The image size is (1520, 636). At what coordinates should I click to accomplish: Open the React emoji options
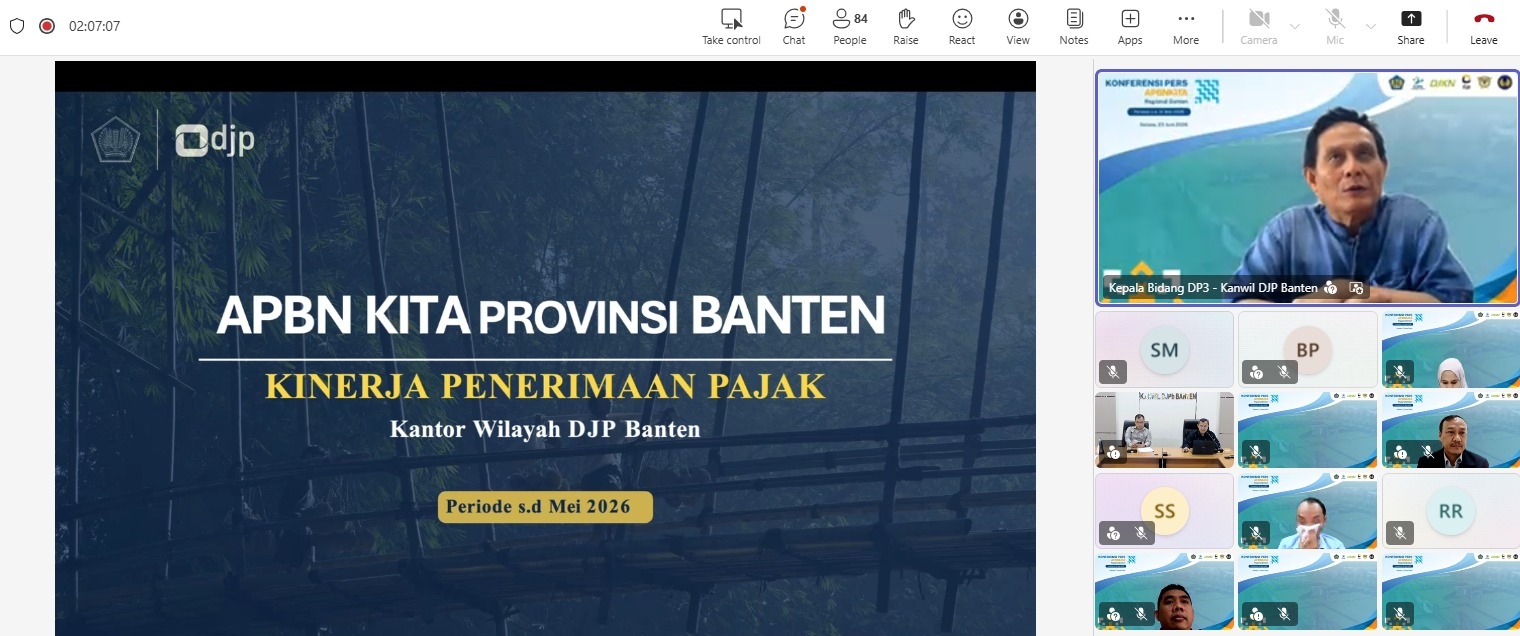tap(962, 27)
